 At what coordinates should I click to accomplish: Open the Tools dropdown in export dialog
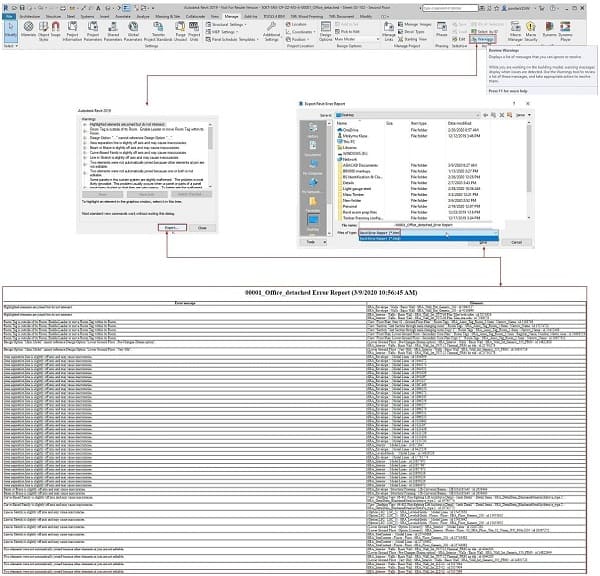313,242
